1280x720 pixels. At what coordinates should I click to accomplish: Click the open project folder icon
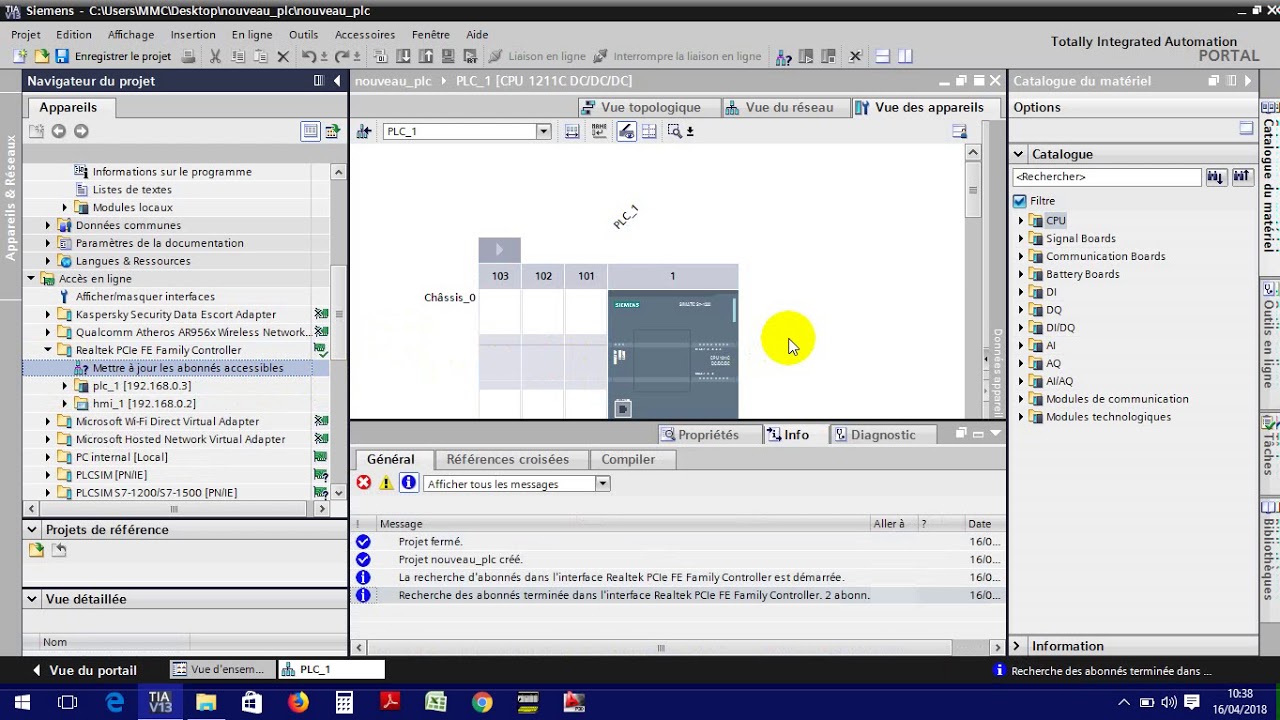coord(41,57)
